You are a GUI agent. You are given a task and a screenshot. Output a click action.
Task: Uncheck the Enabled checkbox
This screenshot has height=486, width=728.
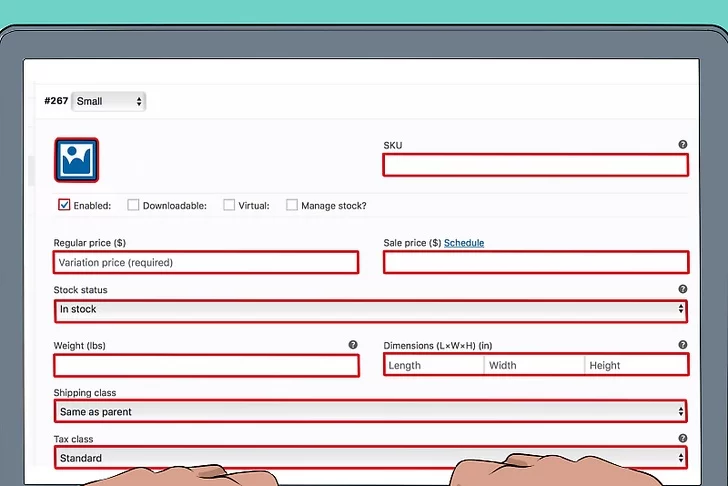click(65, 205)
